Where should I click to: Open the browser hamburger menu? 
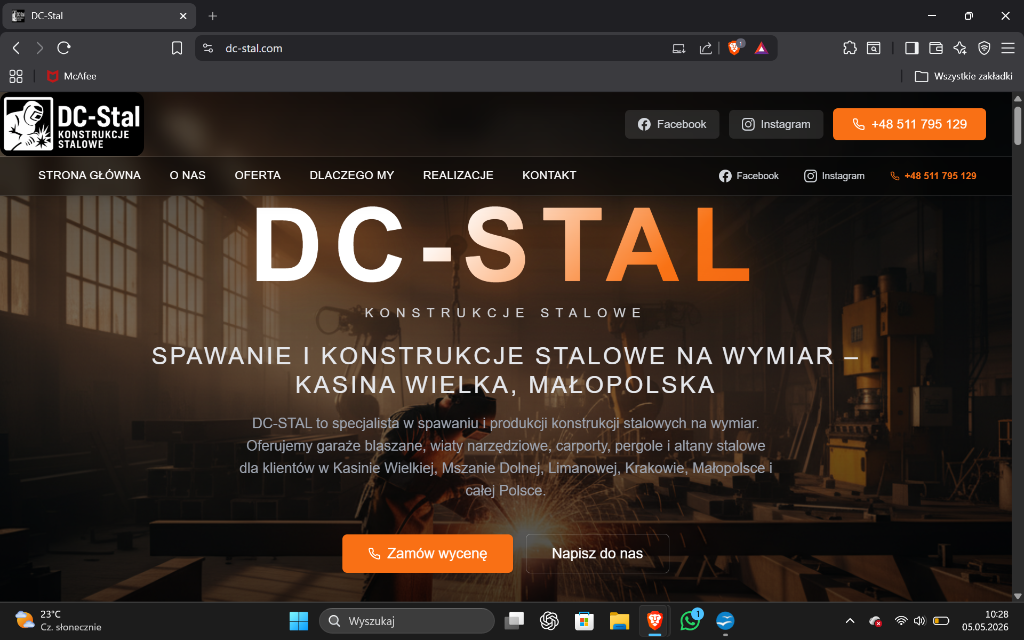pos(1008,48)
